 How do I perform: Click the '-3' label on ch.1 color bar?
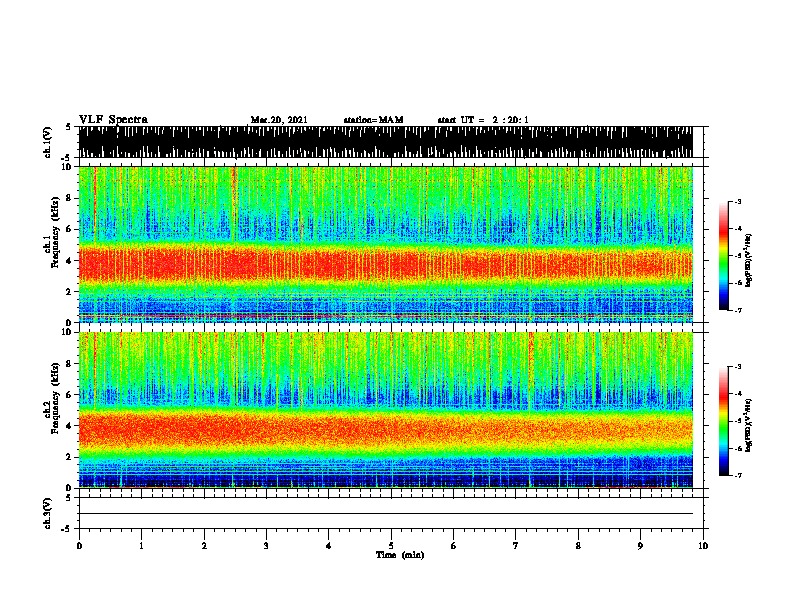(737, 201)
